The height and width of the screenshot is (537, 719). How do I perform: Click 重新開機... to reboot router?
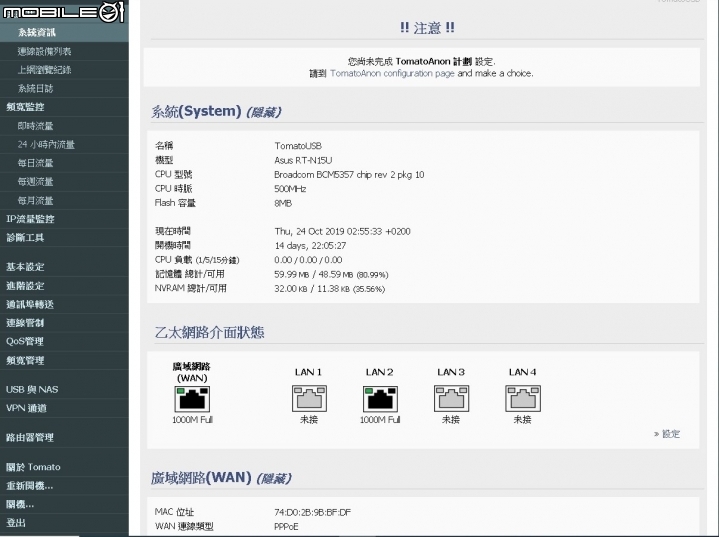click(30, 486)
